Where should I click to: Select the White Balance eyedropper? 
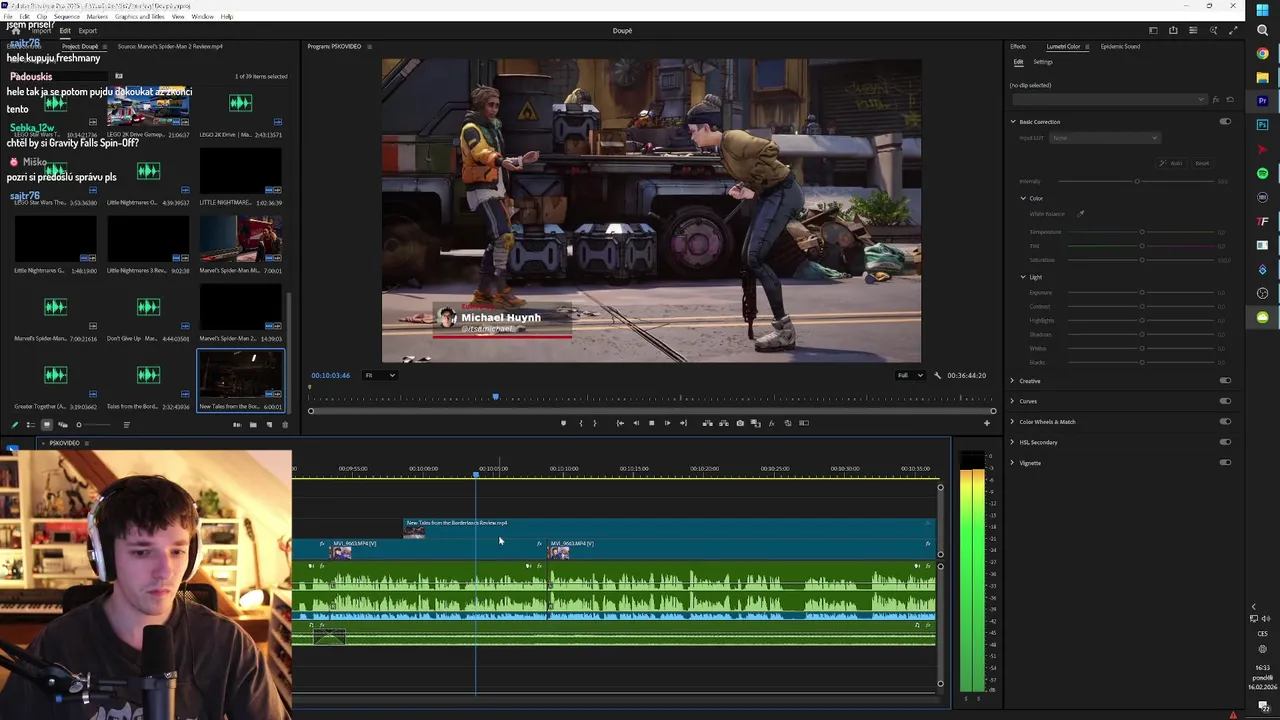1081,213
